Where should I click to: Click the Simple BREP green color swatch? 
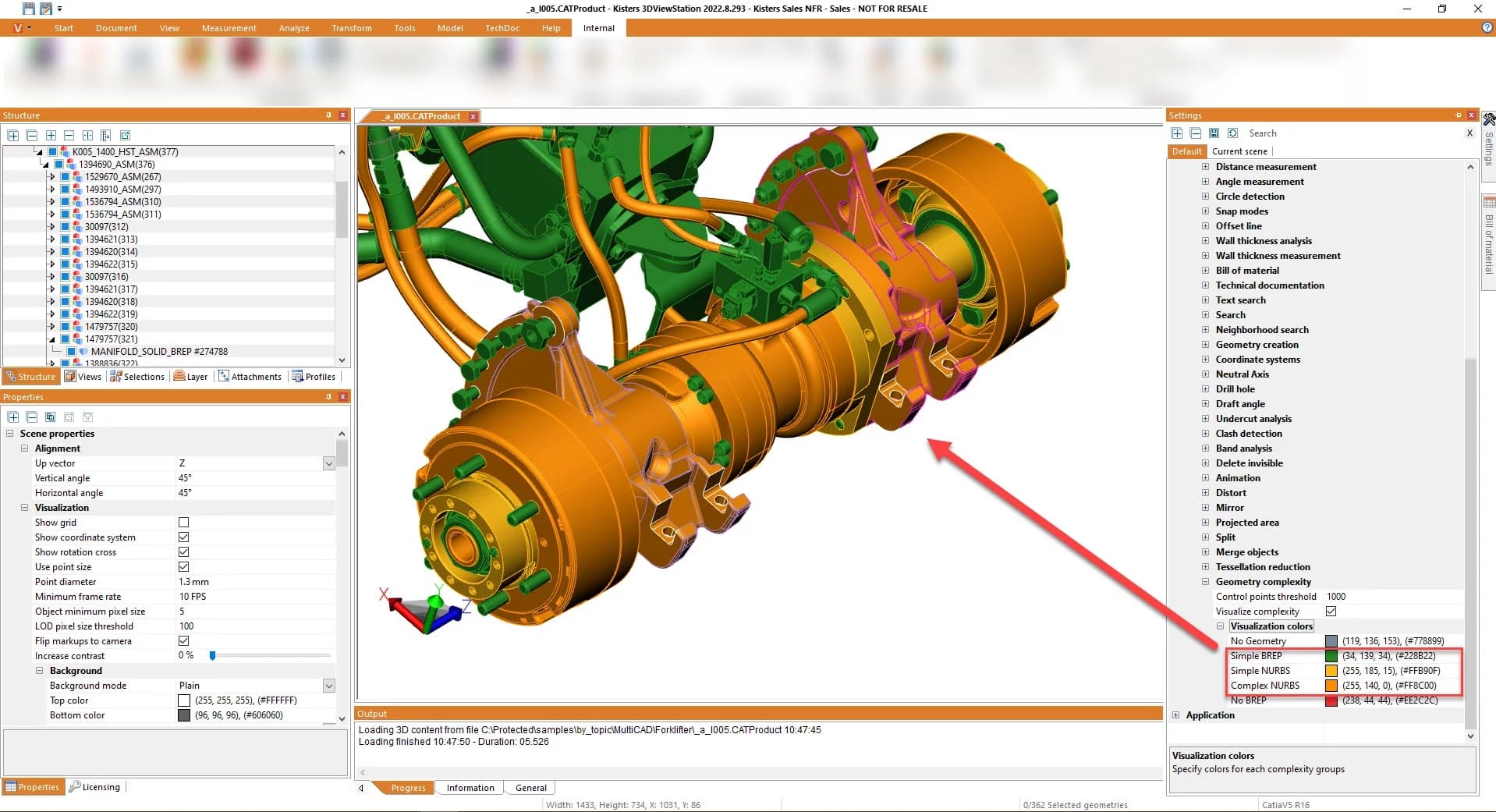pyautogui.click(x=1331, y=656)
